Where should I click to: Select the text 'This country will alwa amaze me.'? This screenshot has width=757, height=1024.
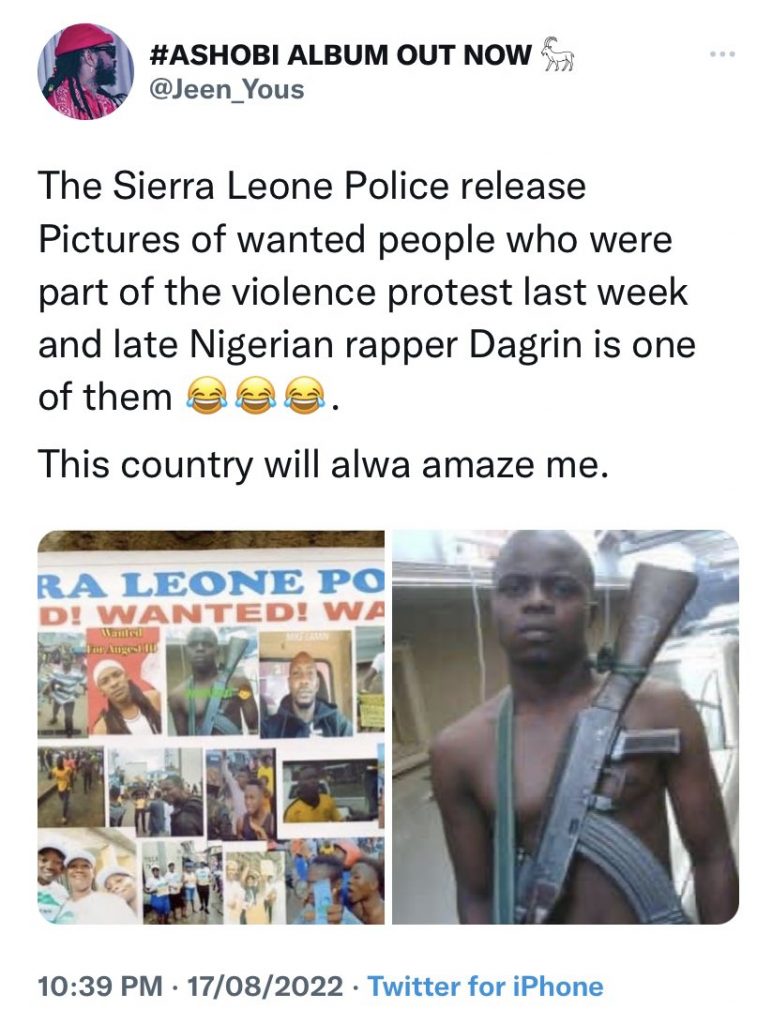pos(319,465)
